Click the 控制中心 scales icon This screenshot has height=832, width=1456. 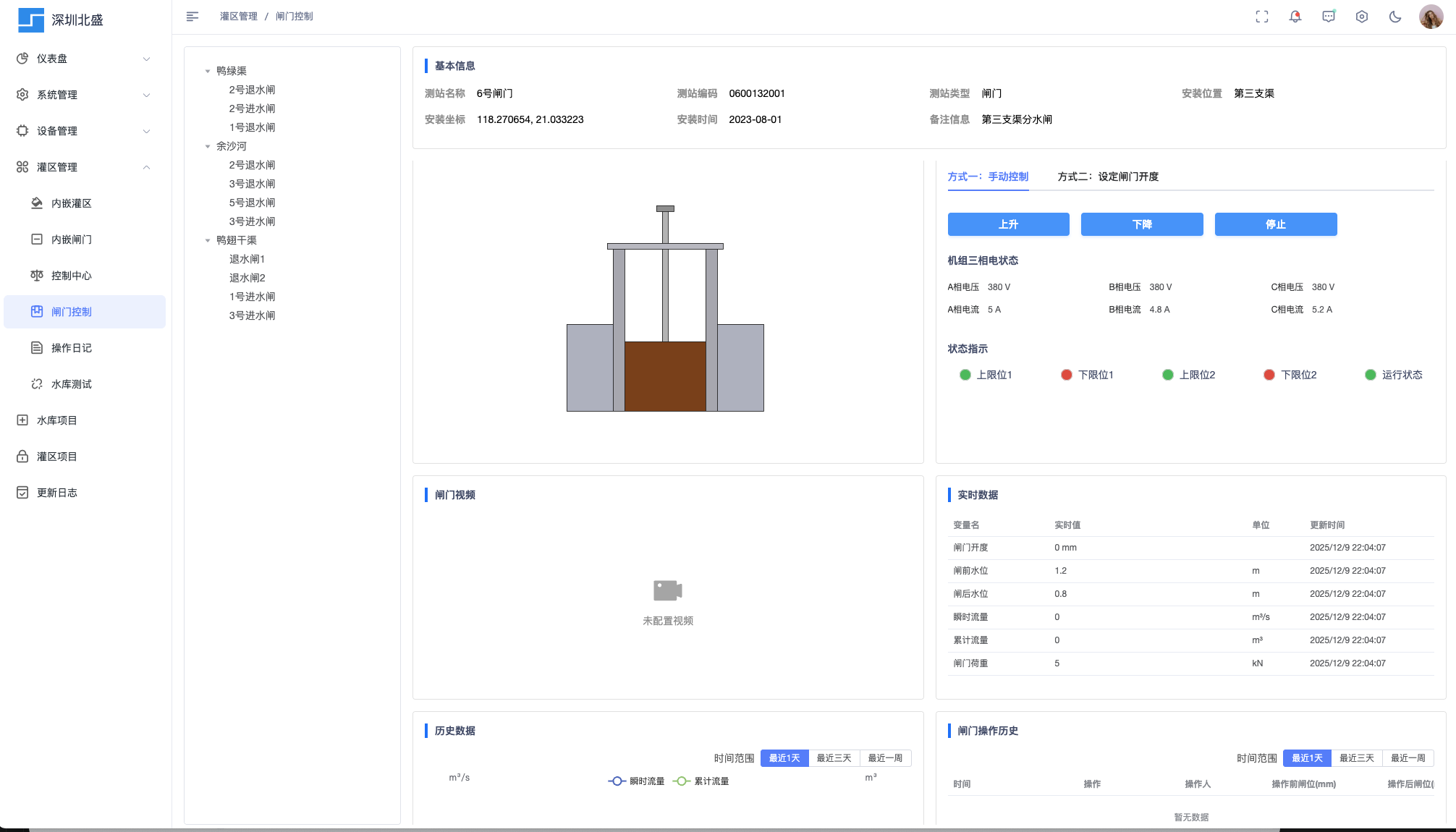(37, 276)
